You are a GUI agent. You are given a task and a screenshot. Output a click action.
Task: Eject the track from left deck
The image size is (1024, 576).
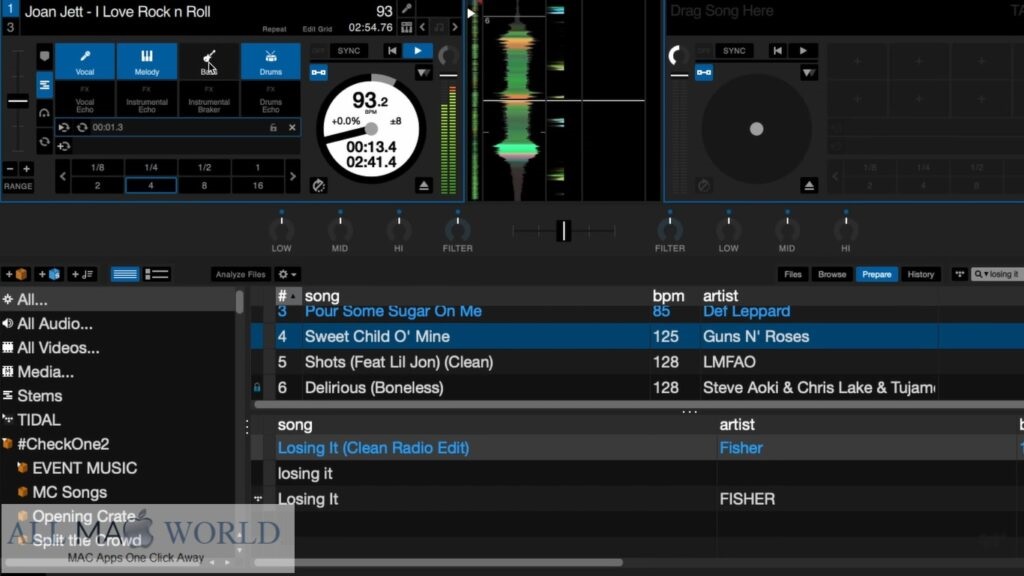[x=424, y=186]
